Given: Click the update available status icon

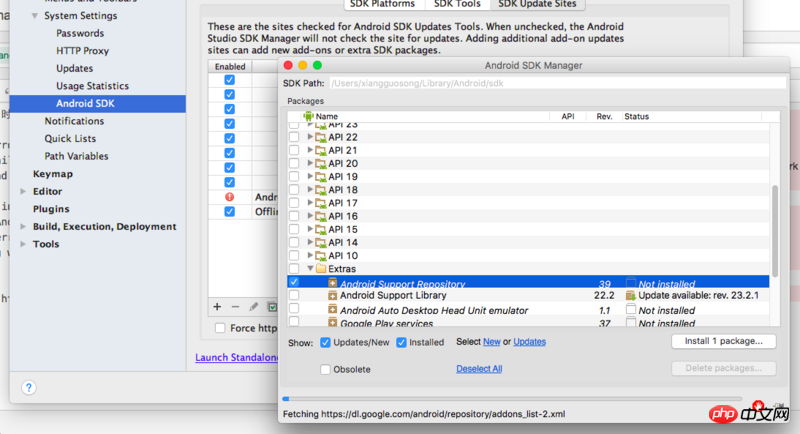Looking at the screenshot, I should [x=631, y=295].
